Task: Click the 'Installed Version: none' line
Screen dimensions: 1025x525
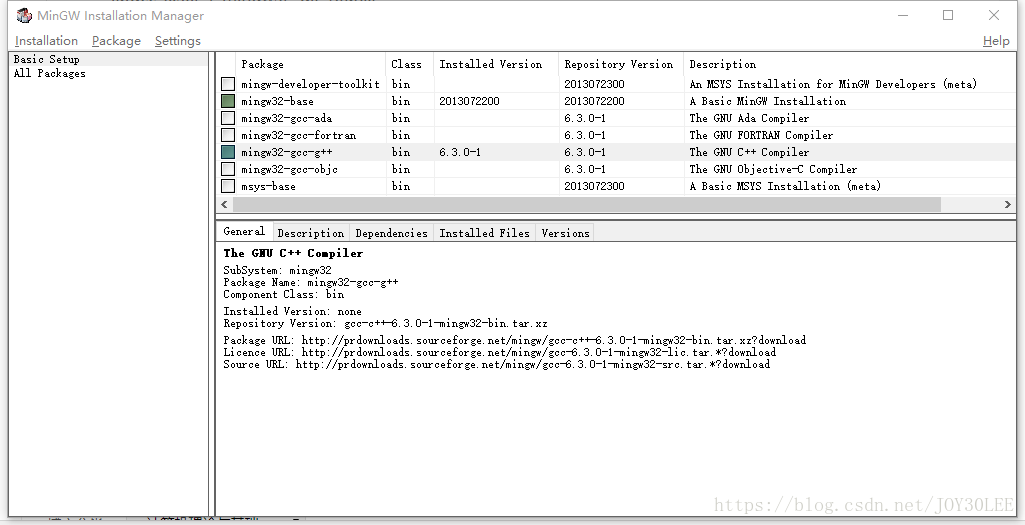Action: 292,311
